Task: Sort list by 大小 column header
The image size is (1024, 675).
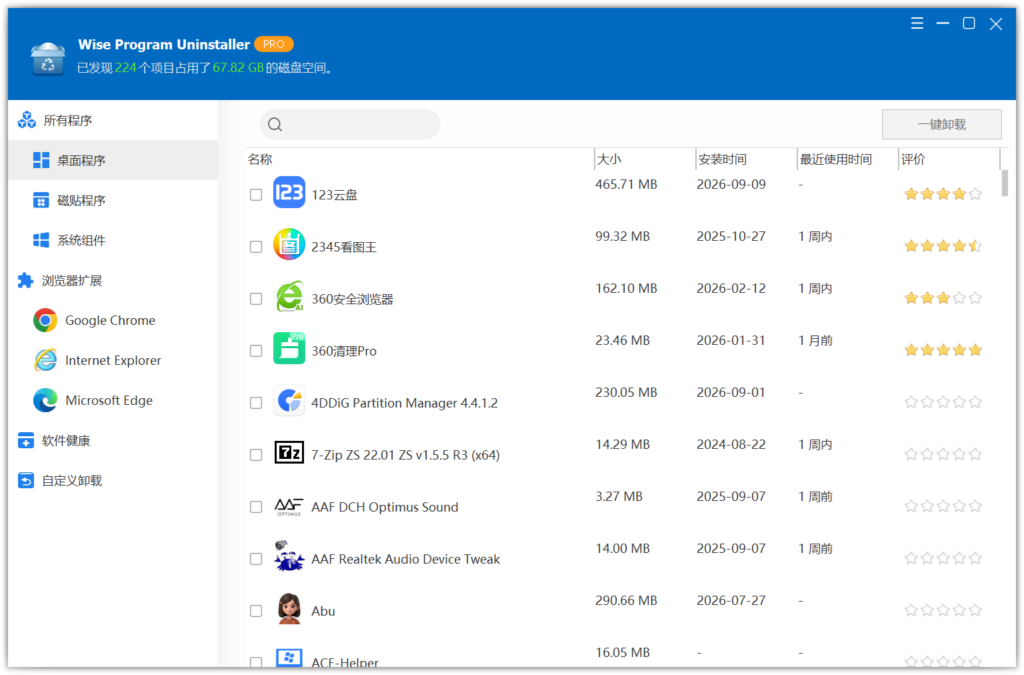Action: [x=609, y=159]
